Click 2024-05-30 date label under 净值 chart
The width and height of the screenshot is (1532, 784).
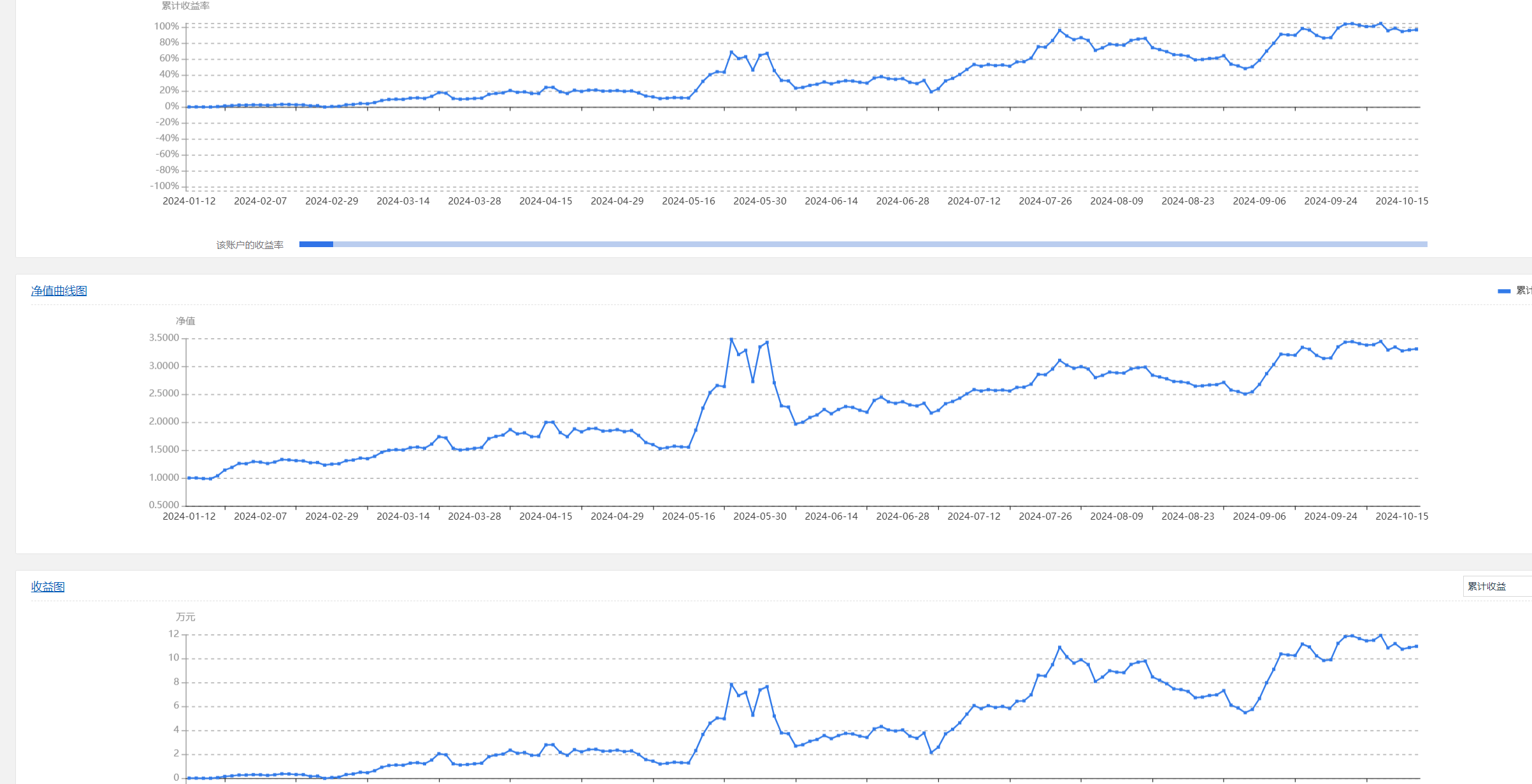[759, 517]
